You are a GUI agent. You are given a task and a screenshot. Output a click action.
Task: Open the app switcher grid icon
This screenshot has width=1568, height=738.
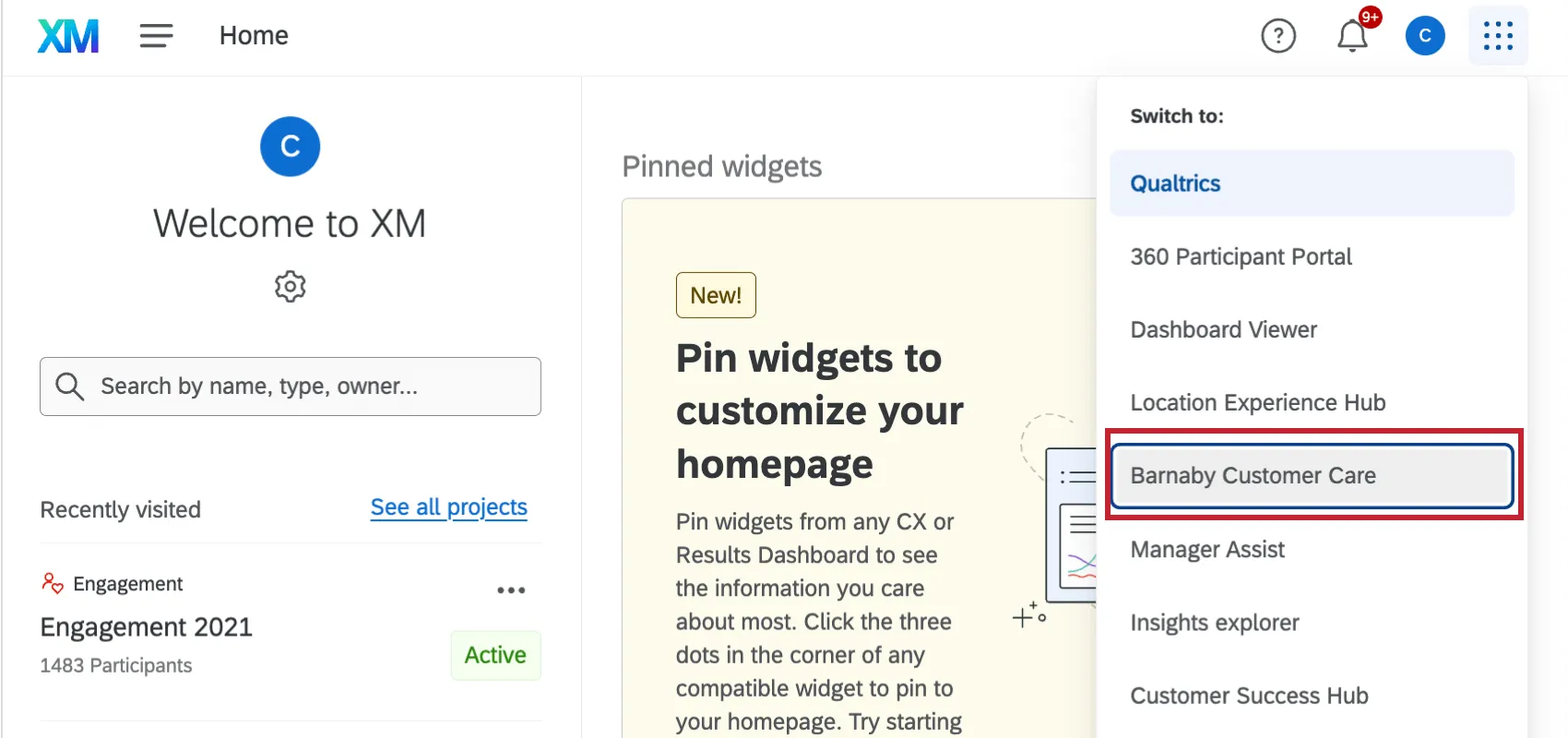[x=1497, y=35]
